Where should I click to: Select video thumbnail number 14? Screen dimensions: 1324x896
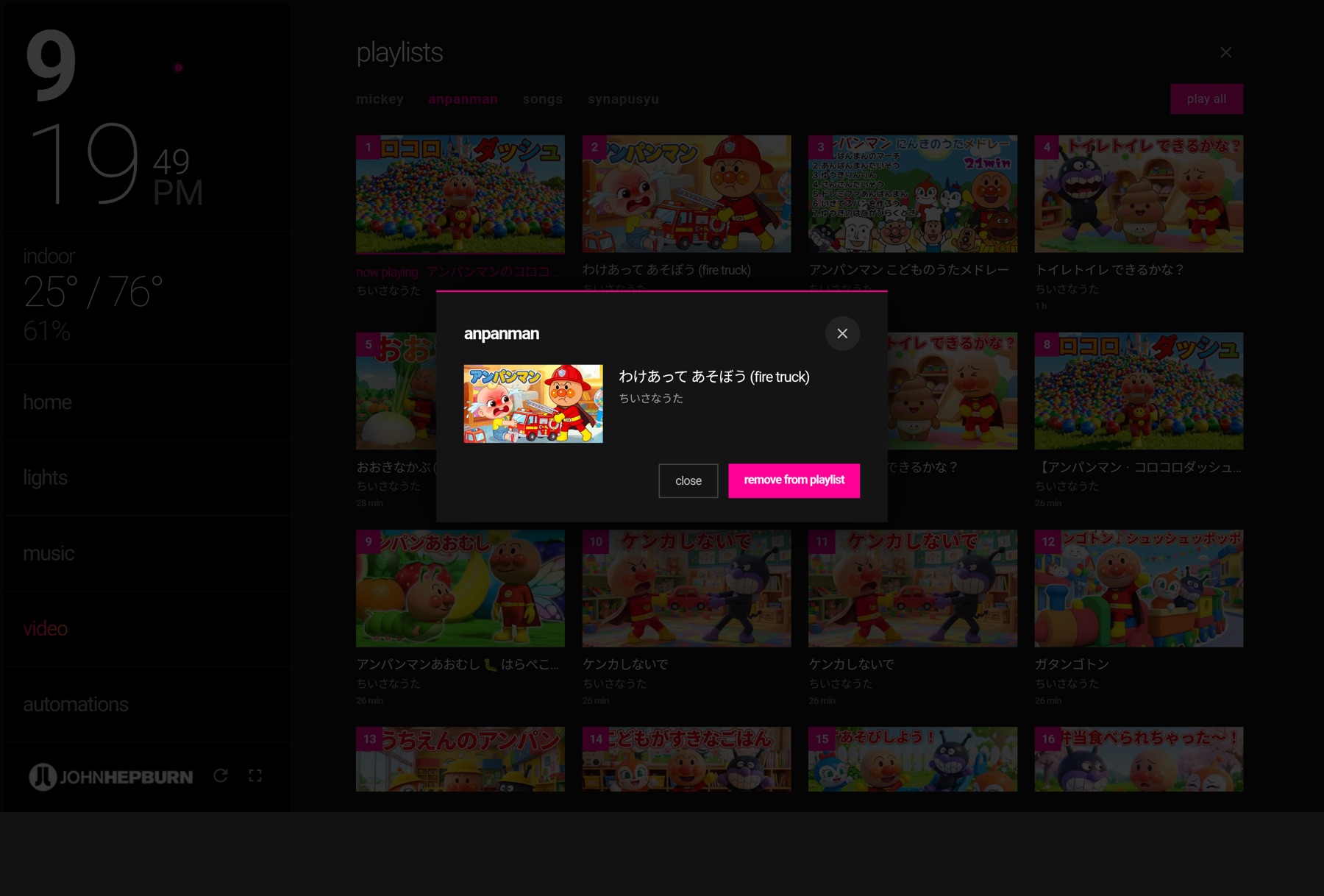point(686,759)
